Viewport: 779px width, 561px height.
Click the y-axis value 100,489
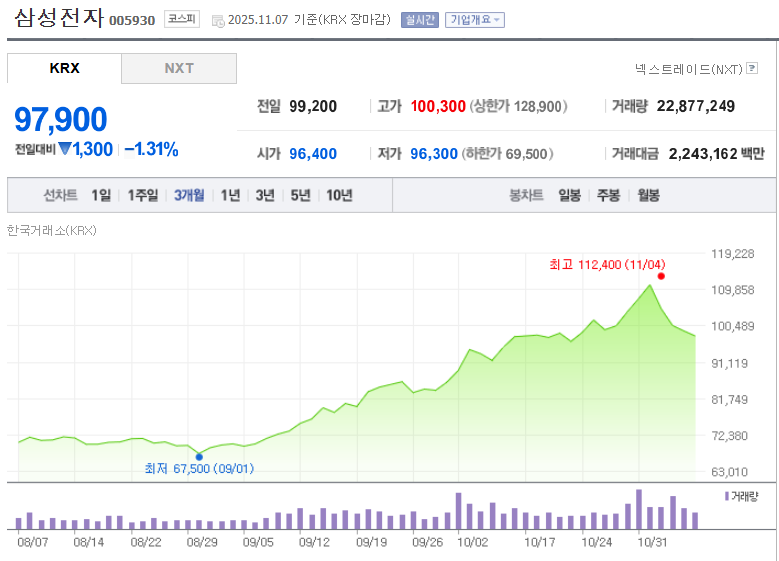(733, 326)
